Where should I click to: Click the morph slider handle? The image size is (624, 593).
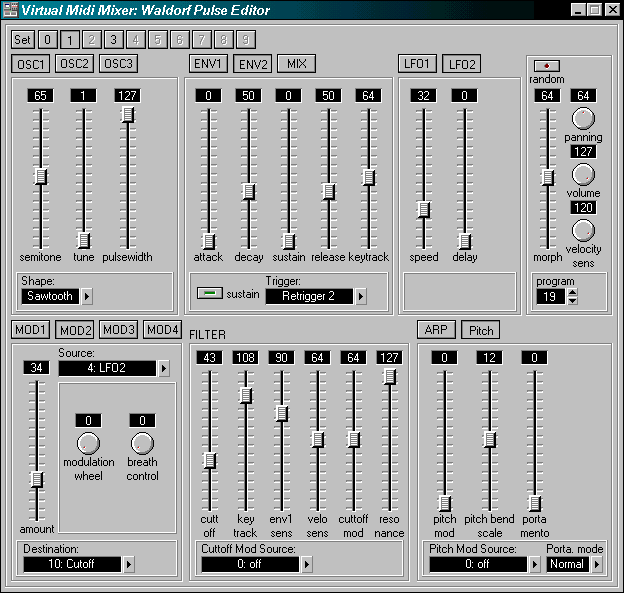coord(548,178)
